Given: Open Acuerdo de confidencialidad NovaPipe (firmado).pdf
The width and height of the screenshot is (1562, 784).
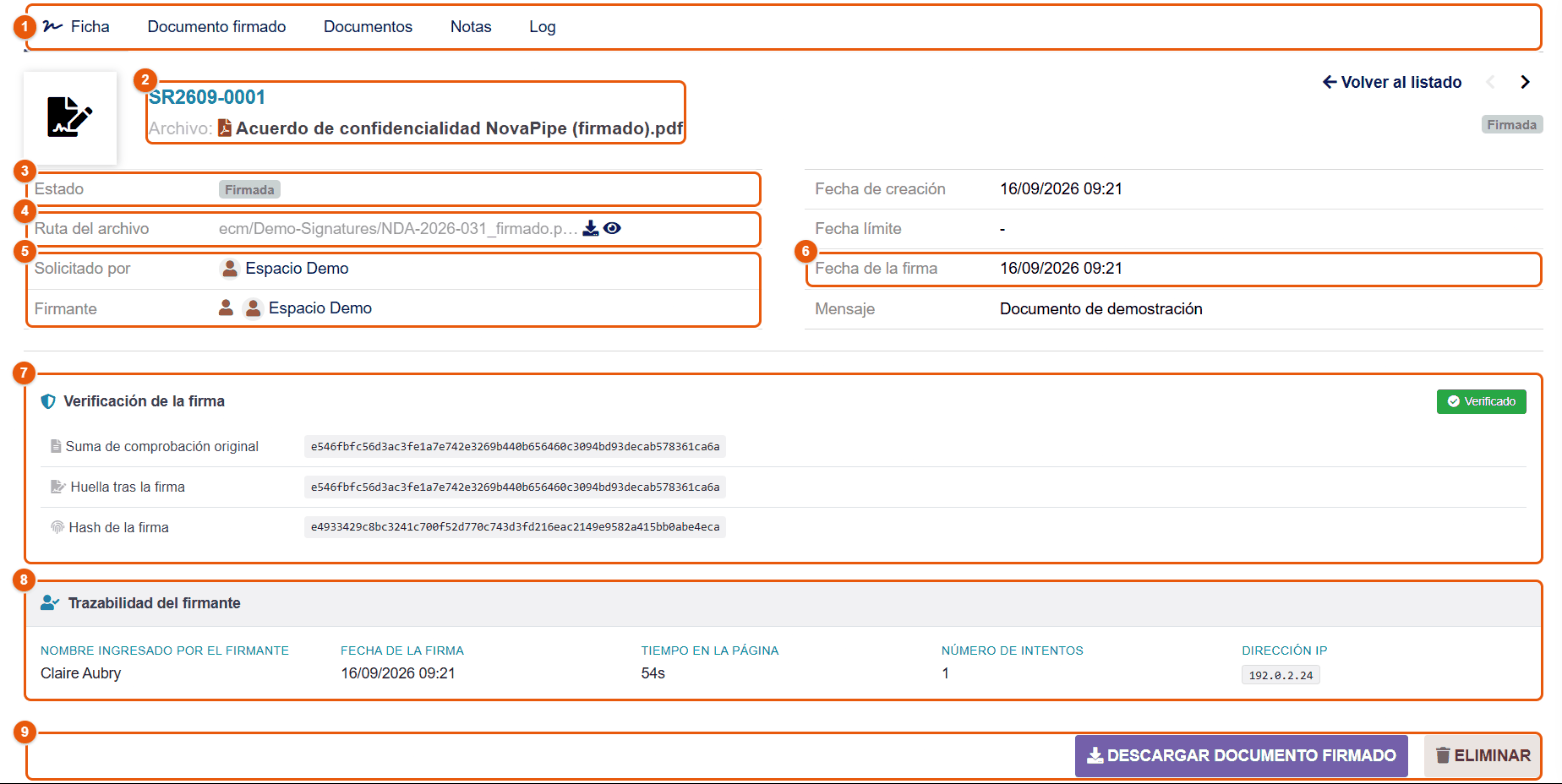Looking at the screenshot, I should point(461,129).
